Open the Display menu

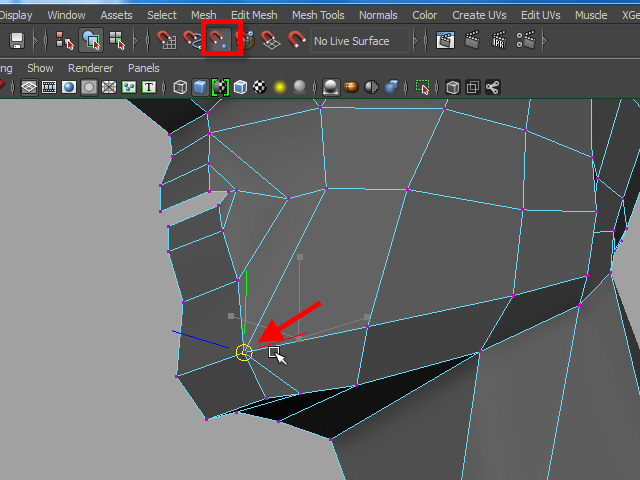click(16, 16)
